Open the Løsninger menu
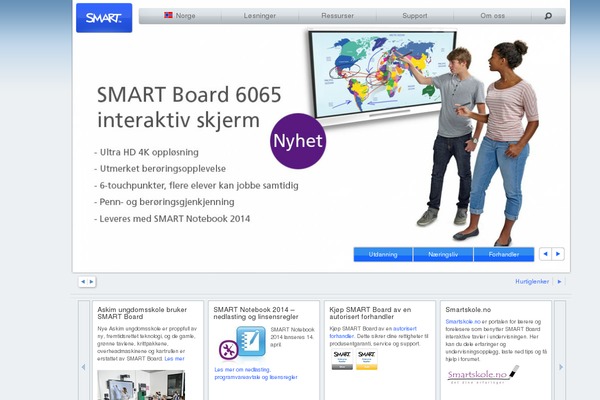 [x=260, y=16]
